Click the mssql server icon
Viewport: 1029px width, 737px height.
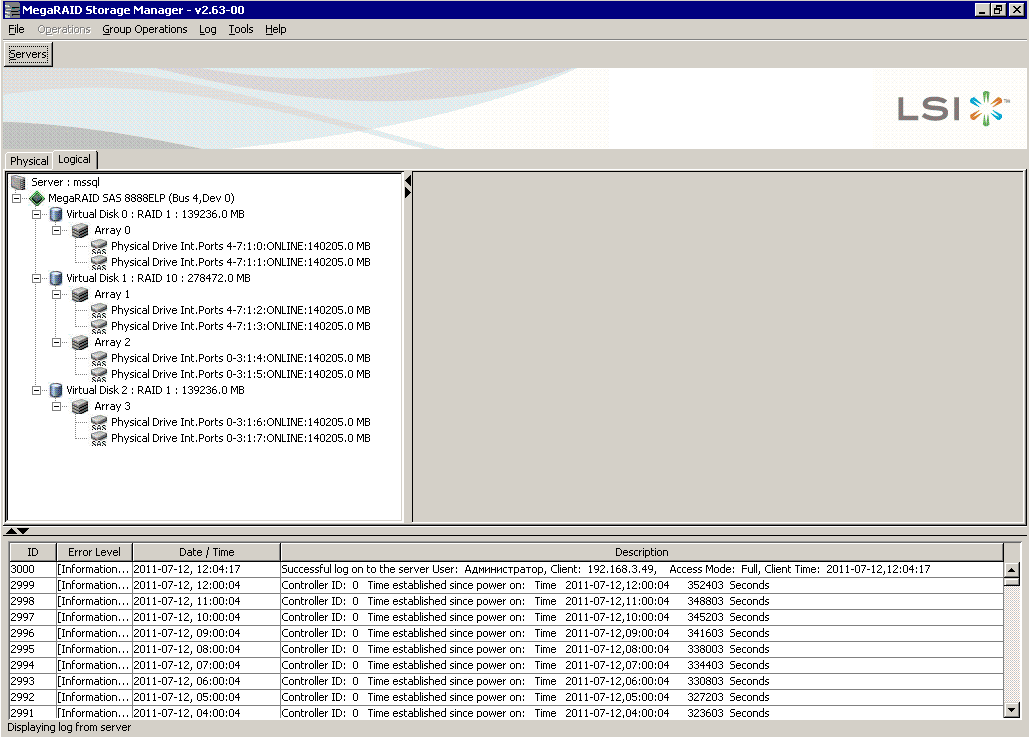[18, 182]
